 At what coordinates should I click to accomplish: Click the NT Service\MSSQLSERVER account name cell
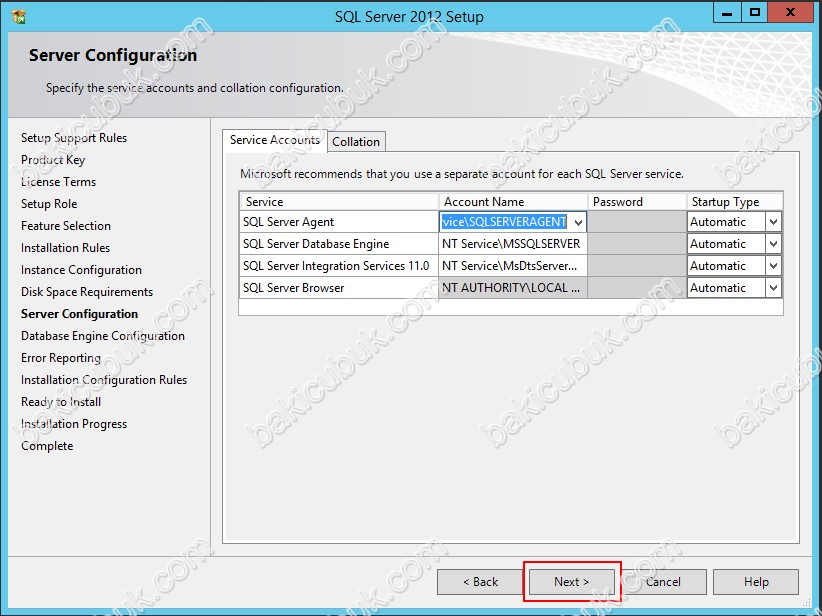click(513, 244)
